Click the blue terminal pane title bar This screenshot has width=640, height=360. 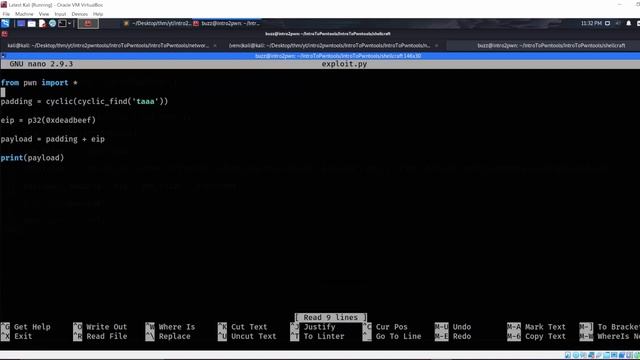[320, 56]
